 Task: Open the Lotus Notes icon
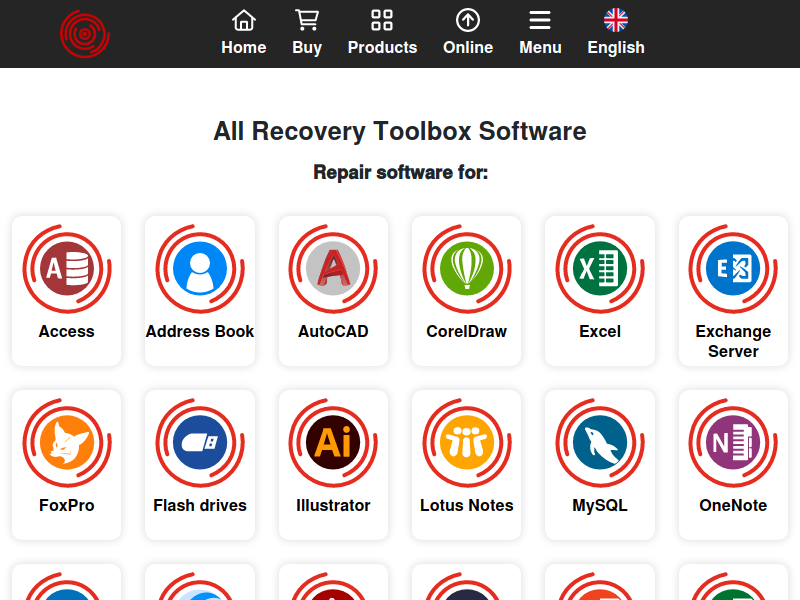pos(467,443)
